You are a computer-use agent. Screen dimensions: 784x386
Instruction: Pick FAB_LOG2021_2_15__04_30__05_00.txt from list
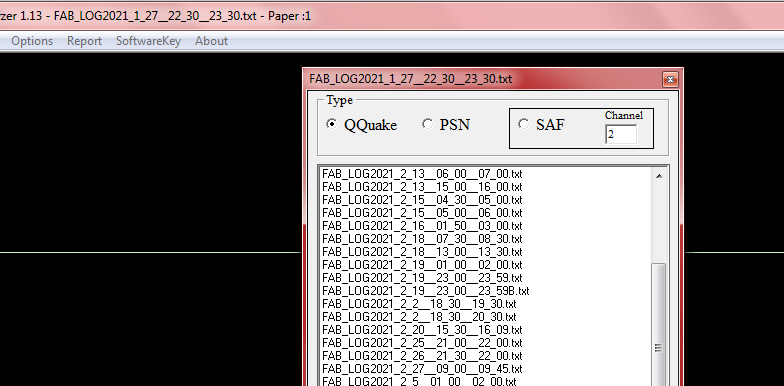tap(422, 200)
